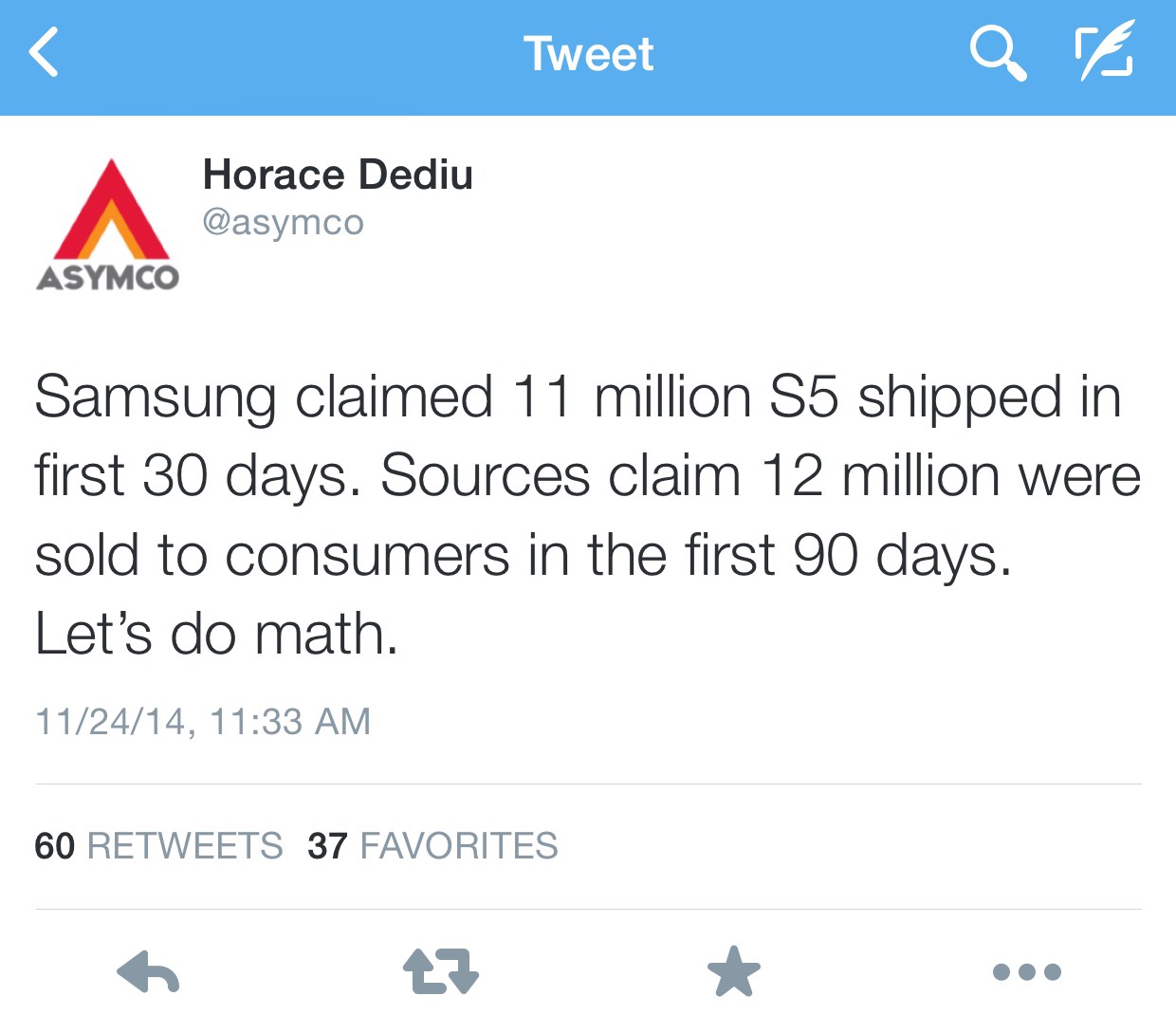Favorite the tweet with the star

tap(734, 972)
